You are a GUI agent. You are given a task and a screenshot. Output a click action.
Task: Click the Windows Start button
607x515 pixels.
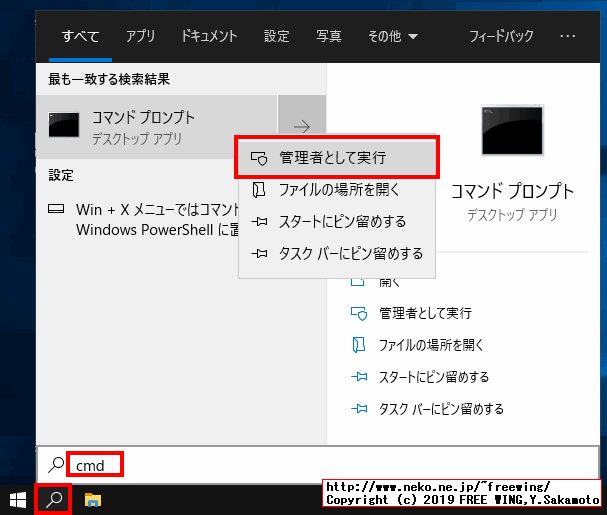click(x=18, y=500)
